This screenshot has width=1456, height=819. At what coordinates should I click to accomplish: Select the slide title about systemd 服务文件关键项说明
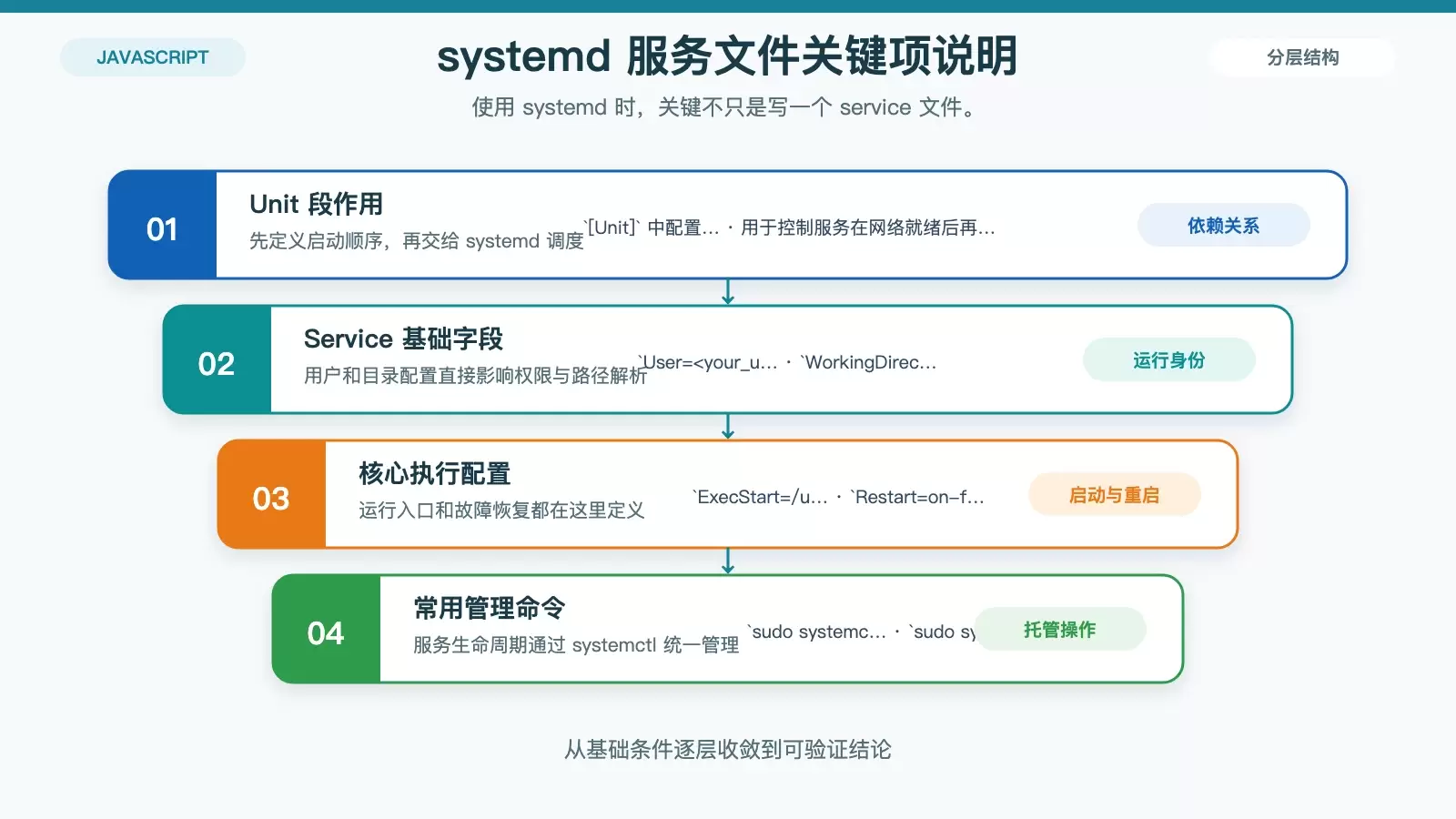click(727, 56)
